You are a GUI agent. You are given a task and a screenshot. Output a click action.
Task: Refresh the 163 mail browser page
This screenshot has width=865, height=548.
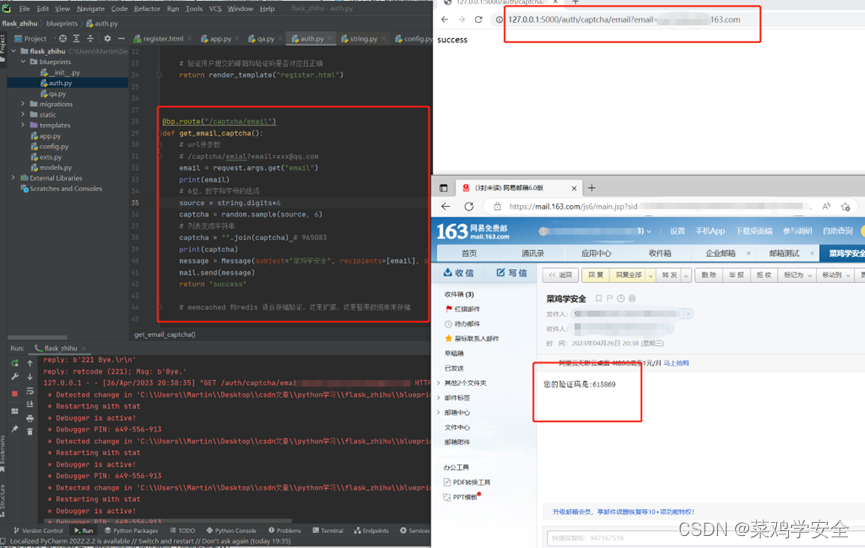[x=469, y=206]
